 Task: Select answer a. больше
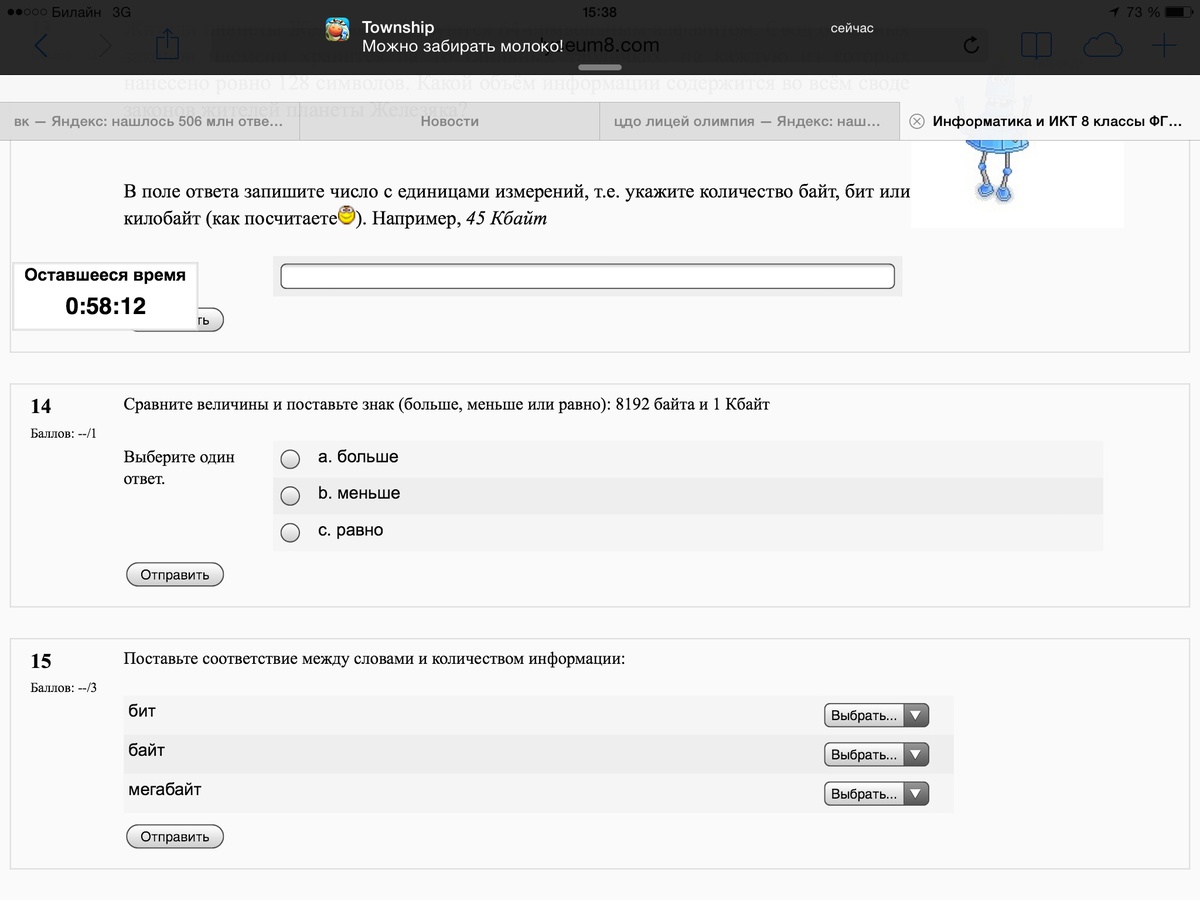(290, 459)
